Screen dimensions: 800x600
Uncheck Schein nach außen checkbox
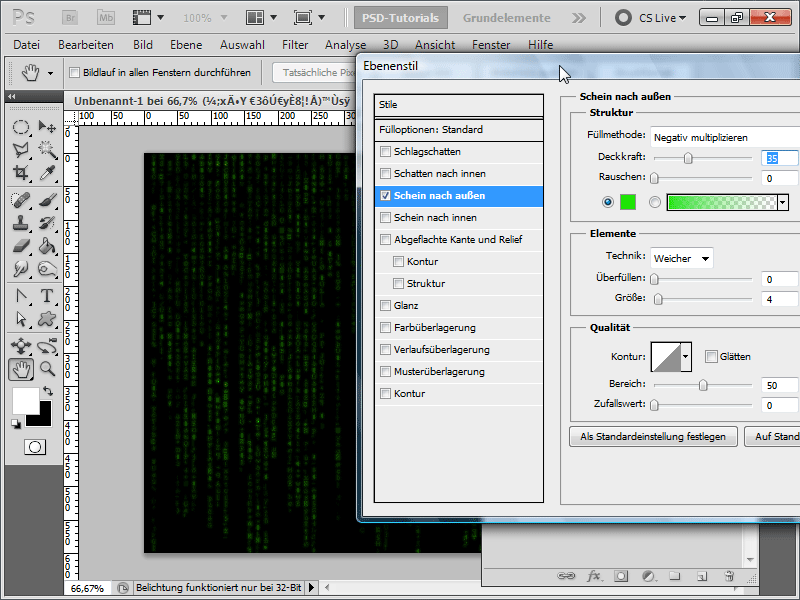pos(386,195)
